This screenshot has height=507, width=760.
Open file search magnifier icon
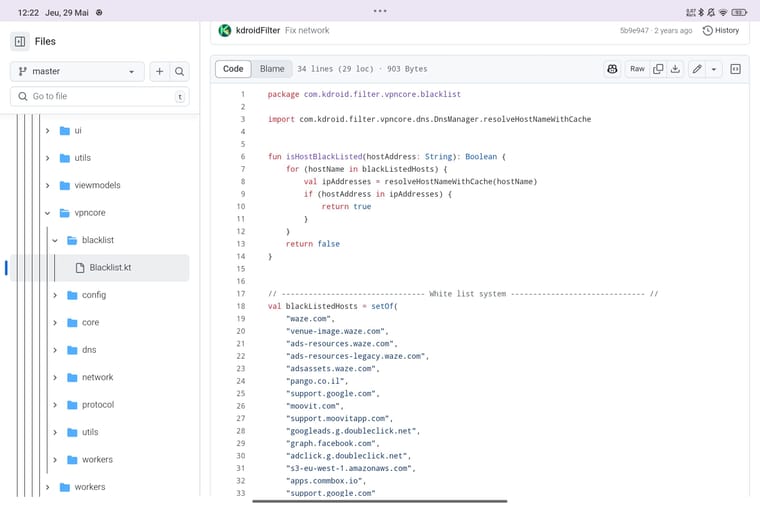[x=179, y=71]
